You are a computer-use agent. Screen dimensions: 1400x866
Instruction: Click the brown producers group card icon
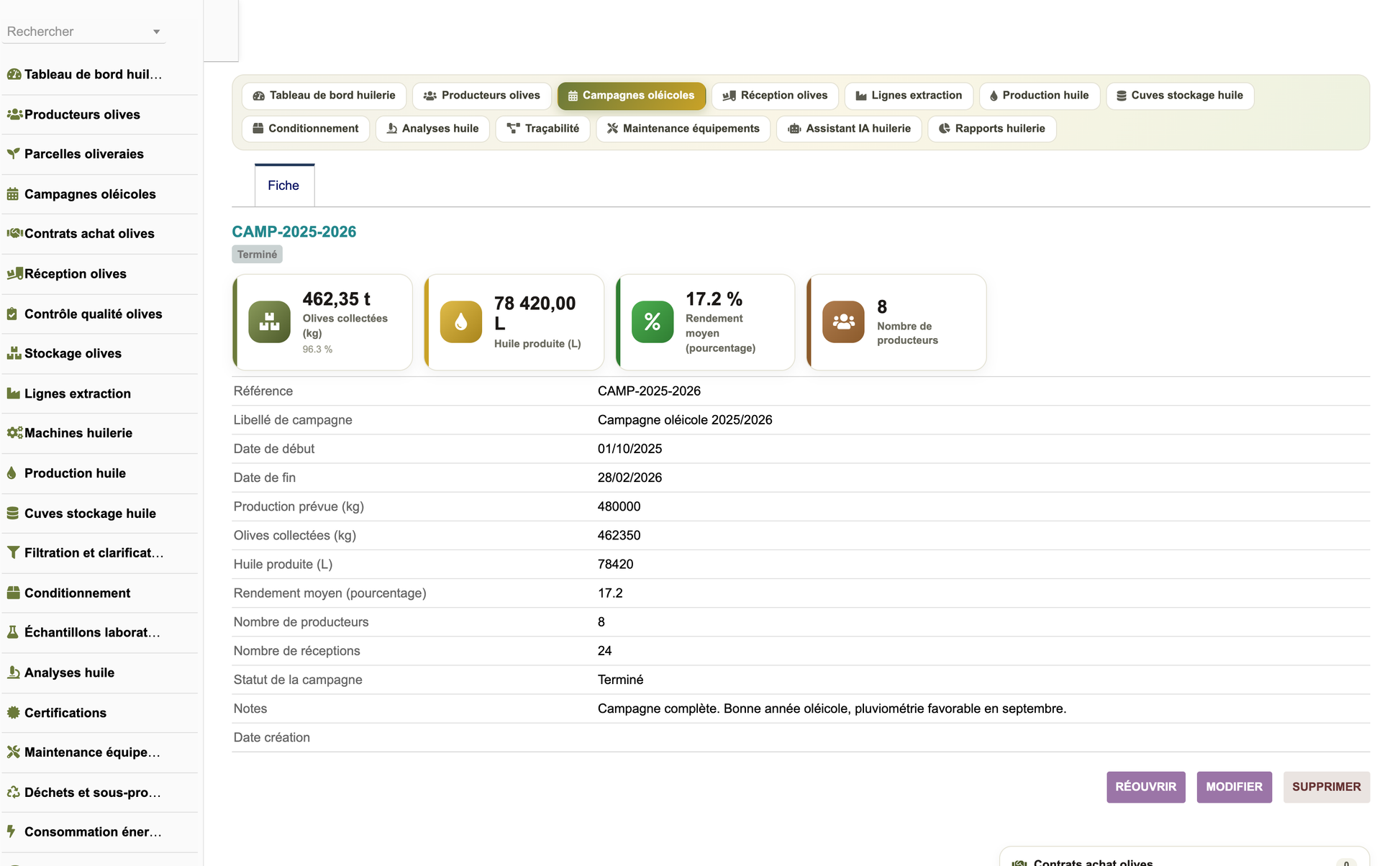843,322
